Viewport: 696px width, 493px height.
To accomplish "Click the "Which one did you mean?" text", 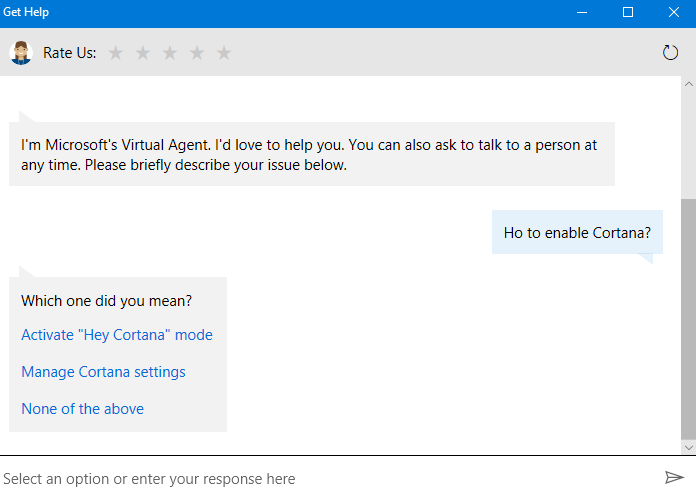I will 107,300.
